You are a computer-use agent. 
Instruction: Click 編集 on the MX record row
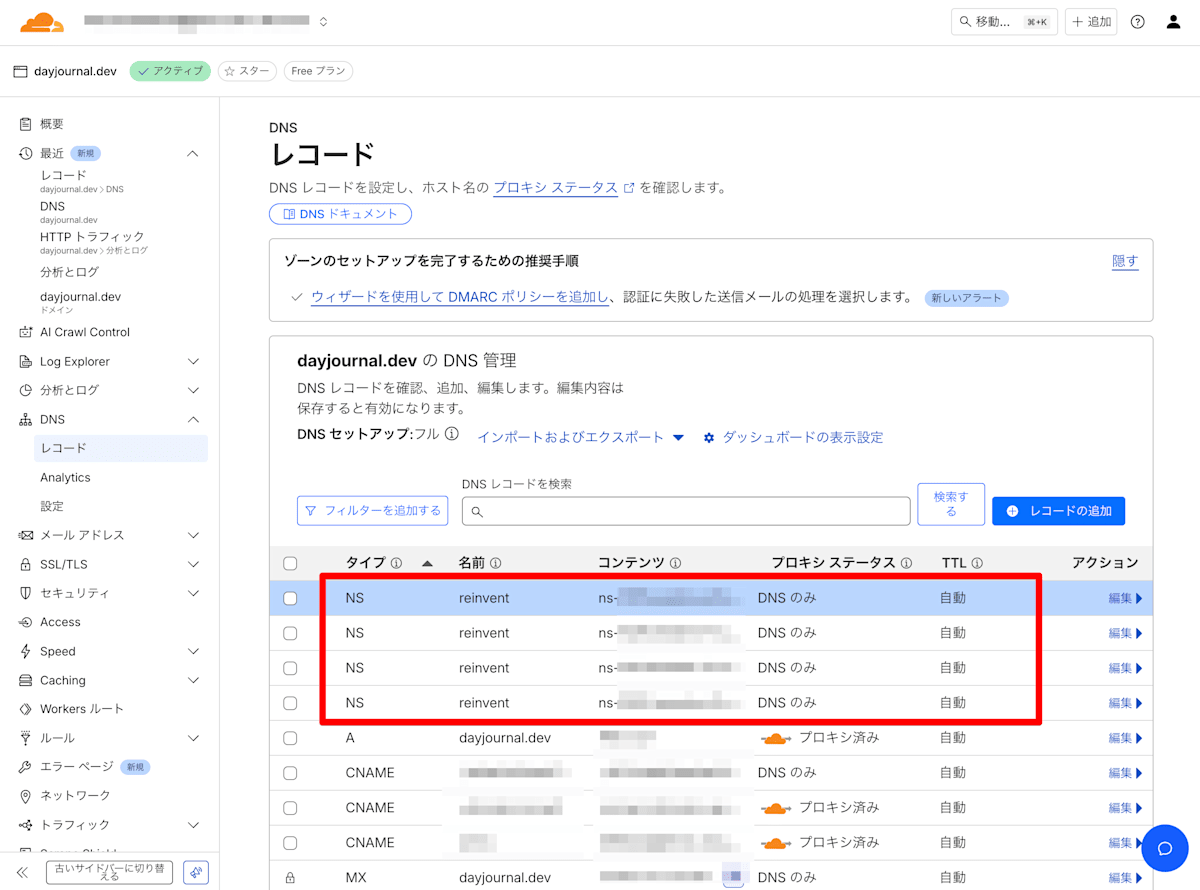1125,878
